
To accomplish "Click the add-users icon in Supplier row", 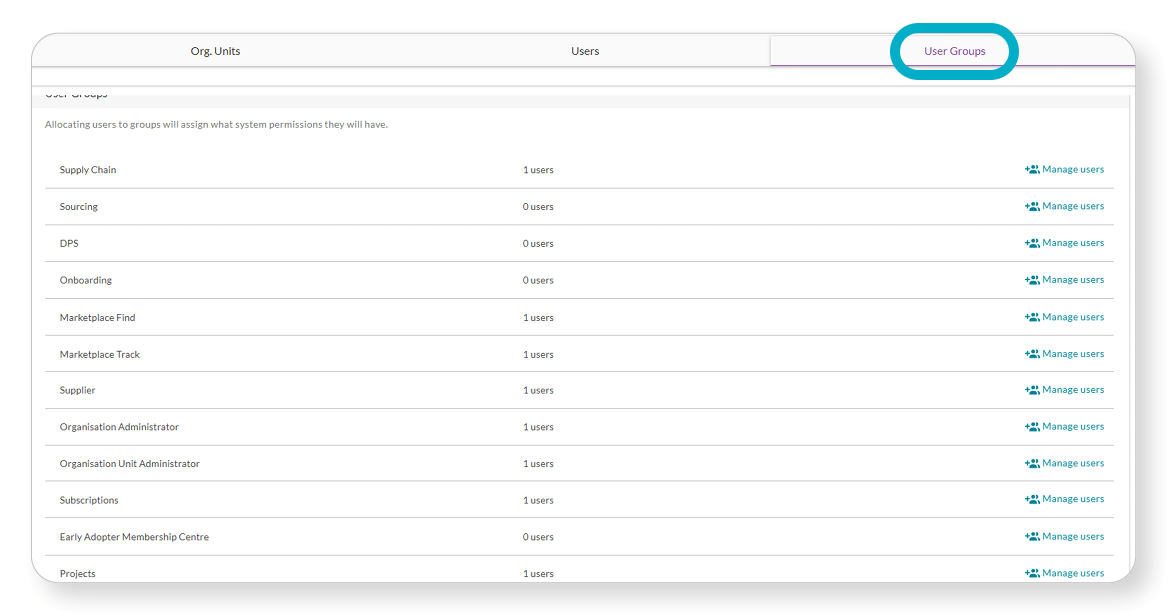I will 1032,390.
